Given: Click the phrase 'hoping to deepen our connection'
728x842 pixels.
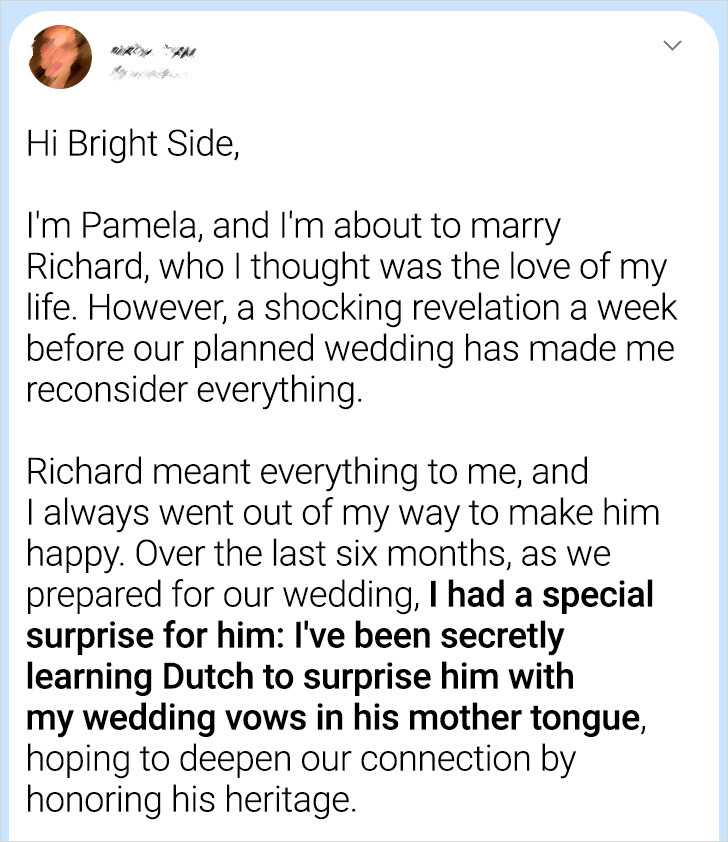Looking at the screenshot, I should coord(279,759).
